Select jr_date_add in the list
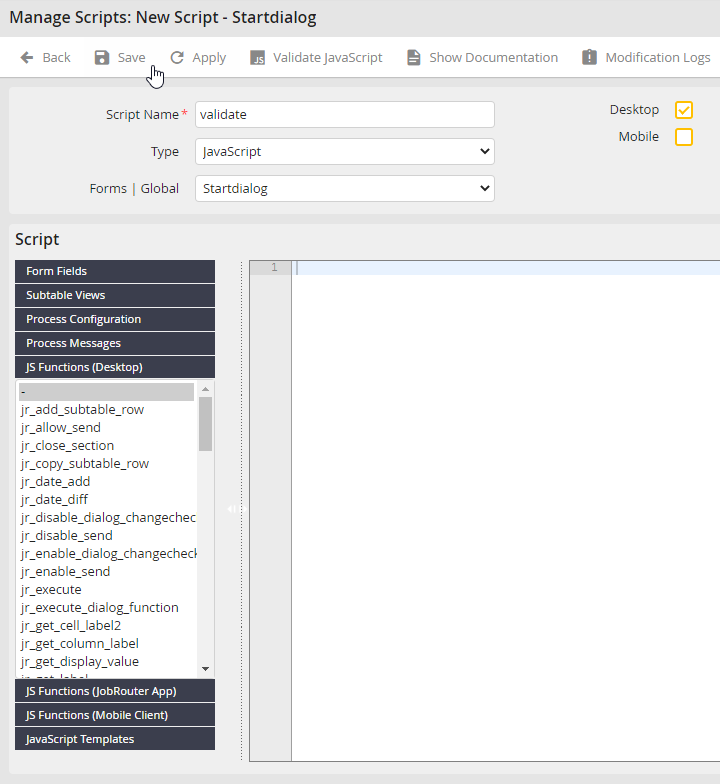 (106, 482)
